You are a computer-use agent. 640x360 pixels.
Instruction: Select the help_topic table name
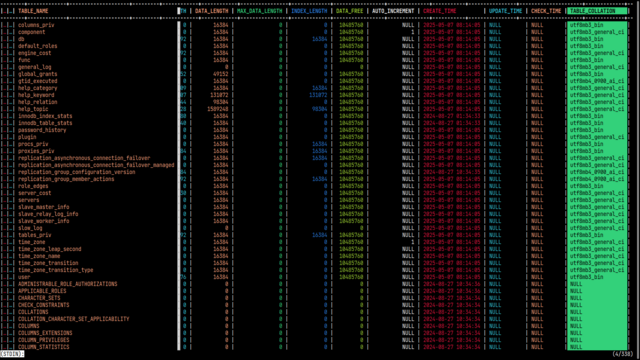click(x=33, y=109)
